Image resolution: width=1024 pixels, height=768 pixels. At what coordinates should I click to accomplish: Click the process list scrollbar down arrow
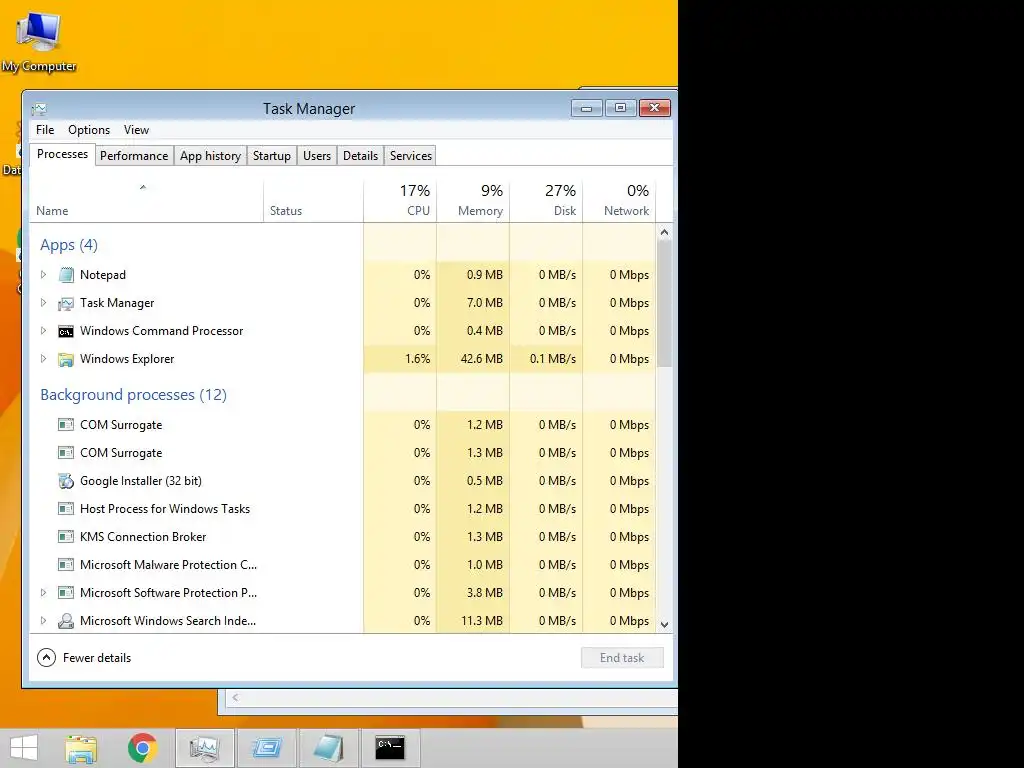click(664, 625)
